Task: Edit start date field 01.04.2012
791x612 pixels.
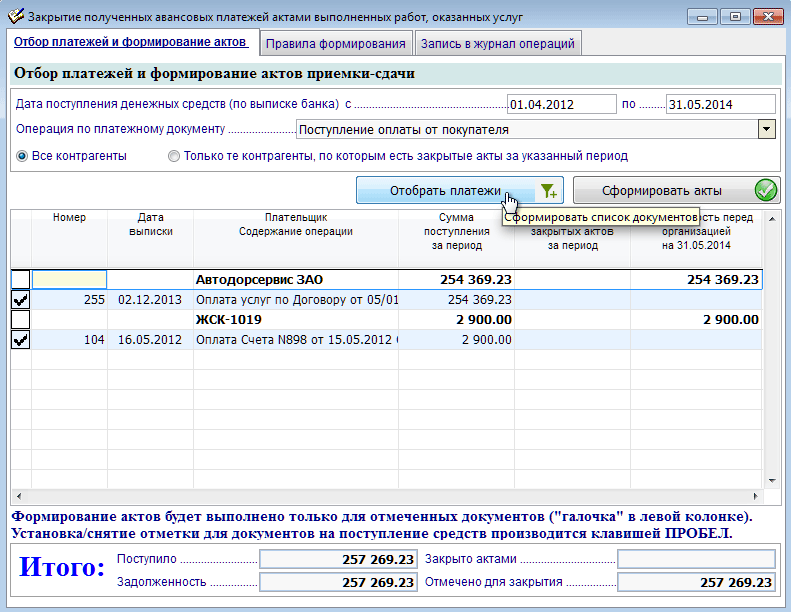Action: [x=561, y=104]
